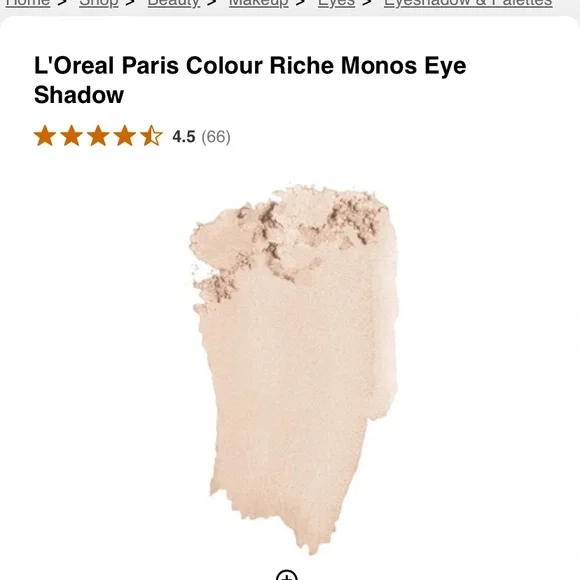Click the half-filled fifth rating star
Viewport: 580px width, 580px height.
tap(151, 136)
